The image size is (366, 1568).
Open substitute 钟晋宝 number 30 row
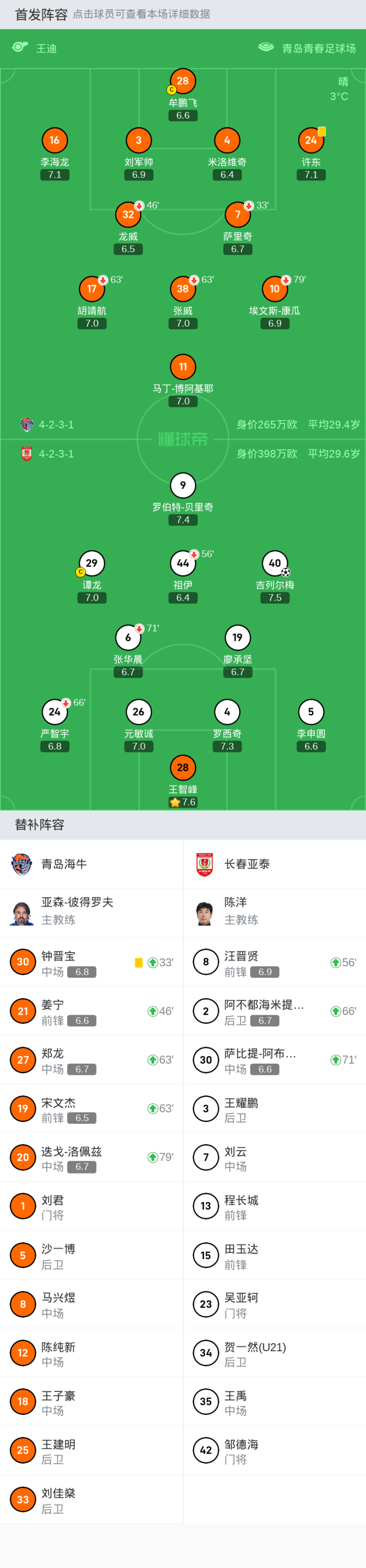[x=91, y=962]
